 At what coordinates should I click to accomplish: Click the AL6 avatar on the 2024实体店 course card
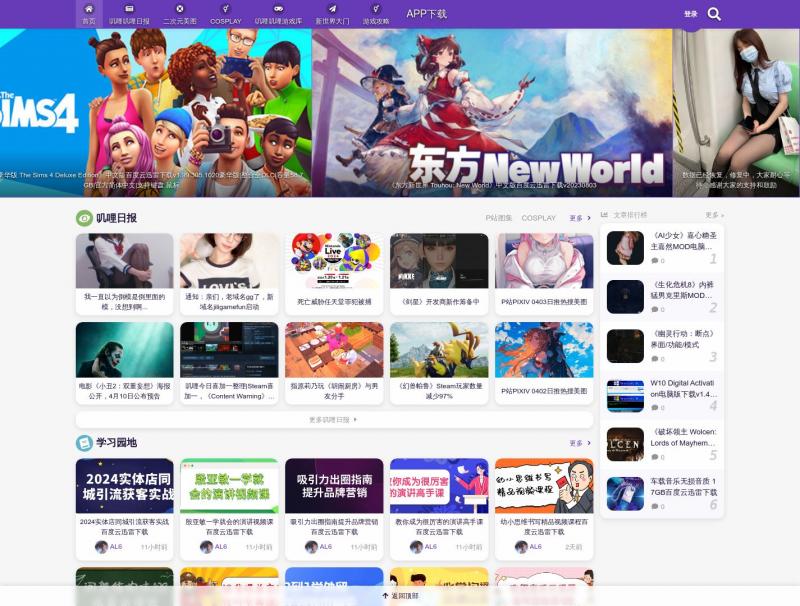click(x=101, y=547)
